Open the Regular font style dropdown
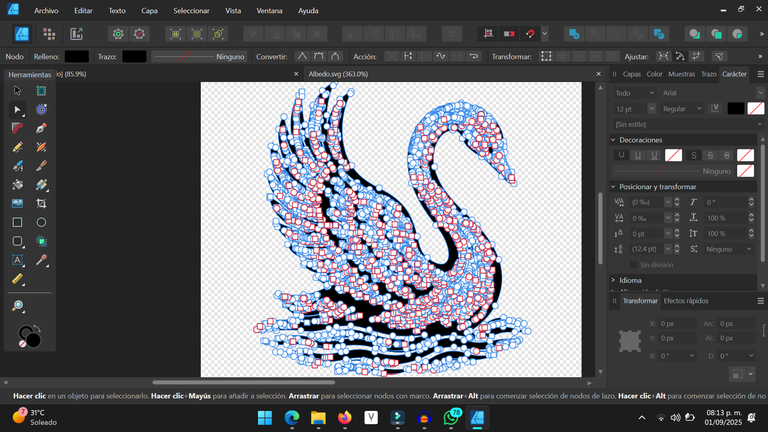The image size is (768, 432). 682,109
